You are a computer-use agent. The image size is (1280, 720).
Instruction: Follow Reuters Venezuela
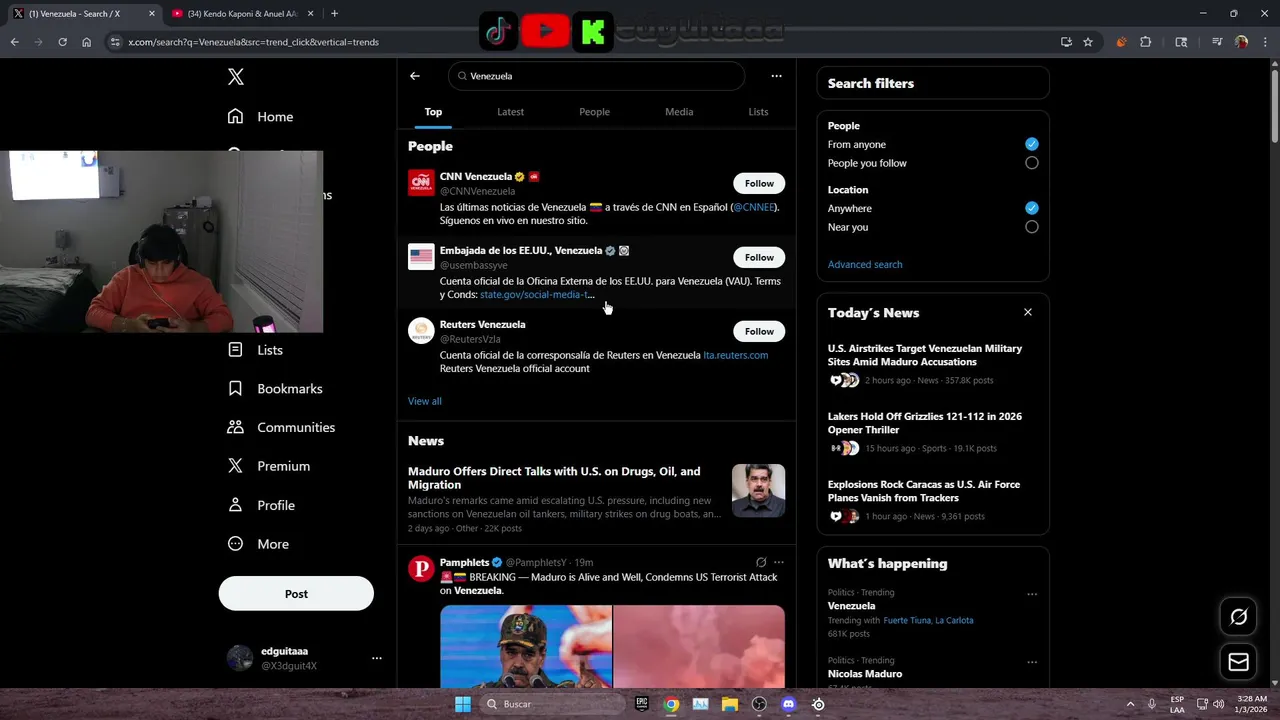[x=759, y=332]
